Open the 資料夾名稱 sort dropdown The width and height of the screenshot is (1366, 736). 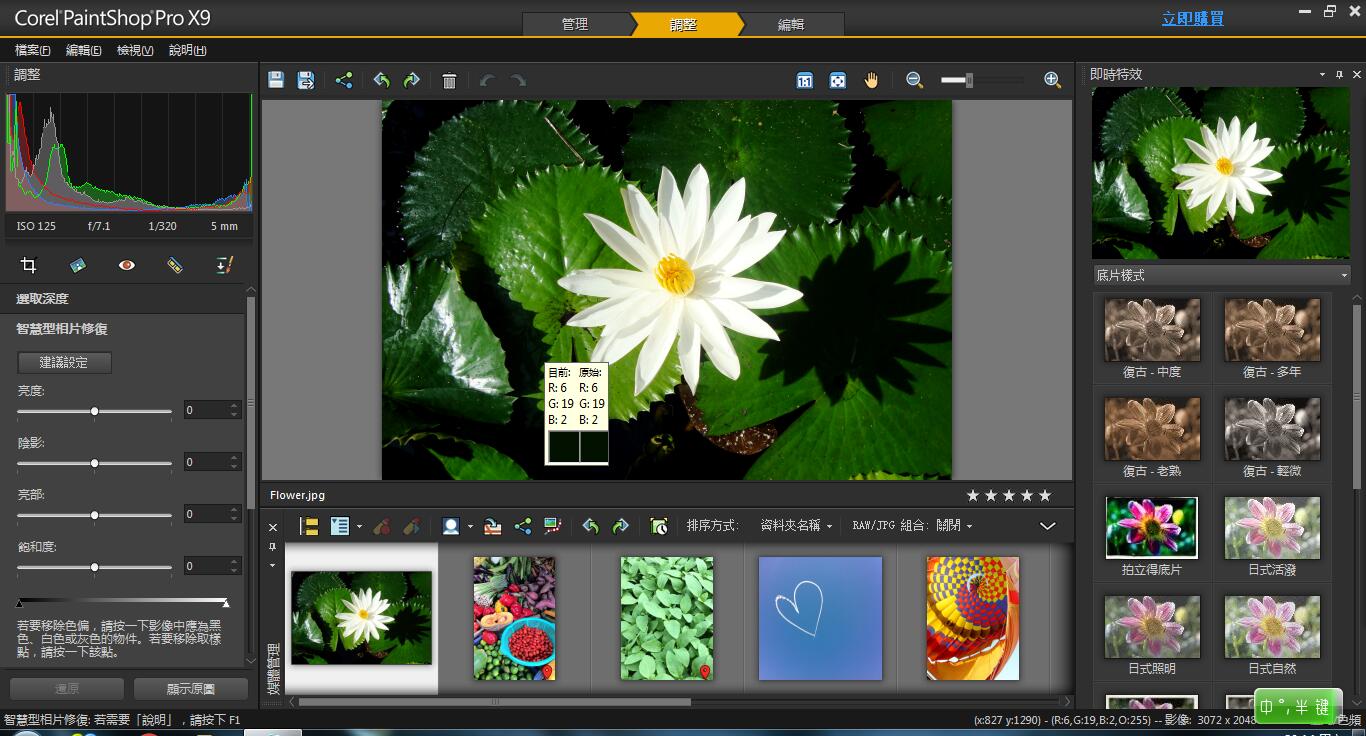(x=796, y=526)
